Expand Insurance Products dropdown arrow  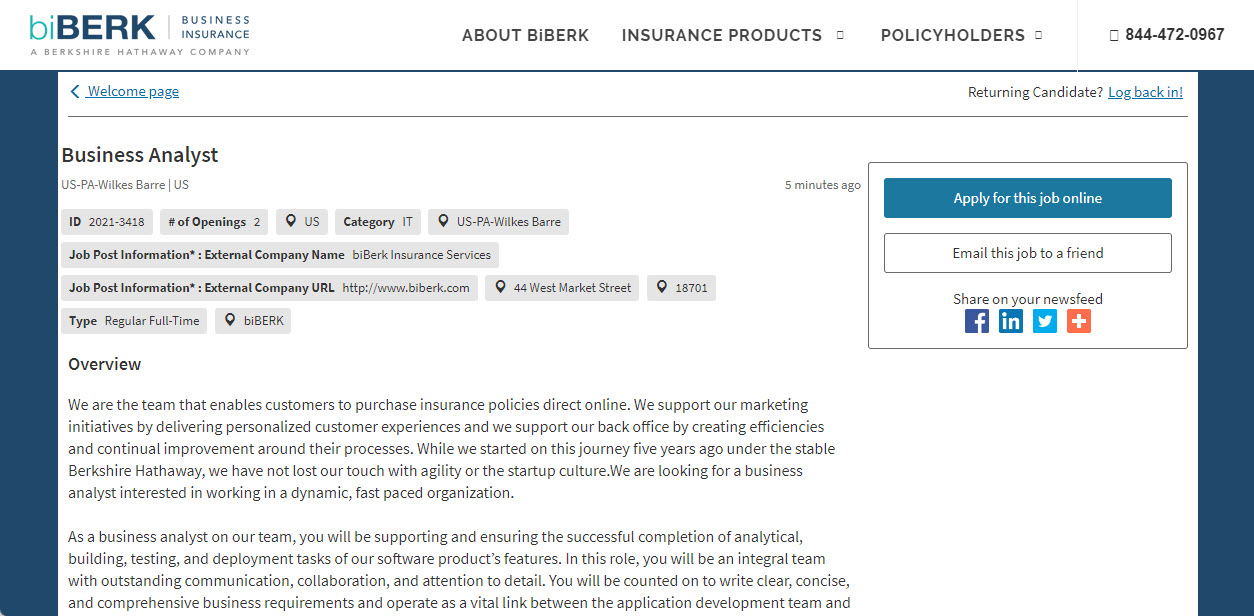pyautogui.click(x=840, y=35)
